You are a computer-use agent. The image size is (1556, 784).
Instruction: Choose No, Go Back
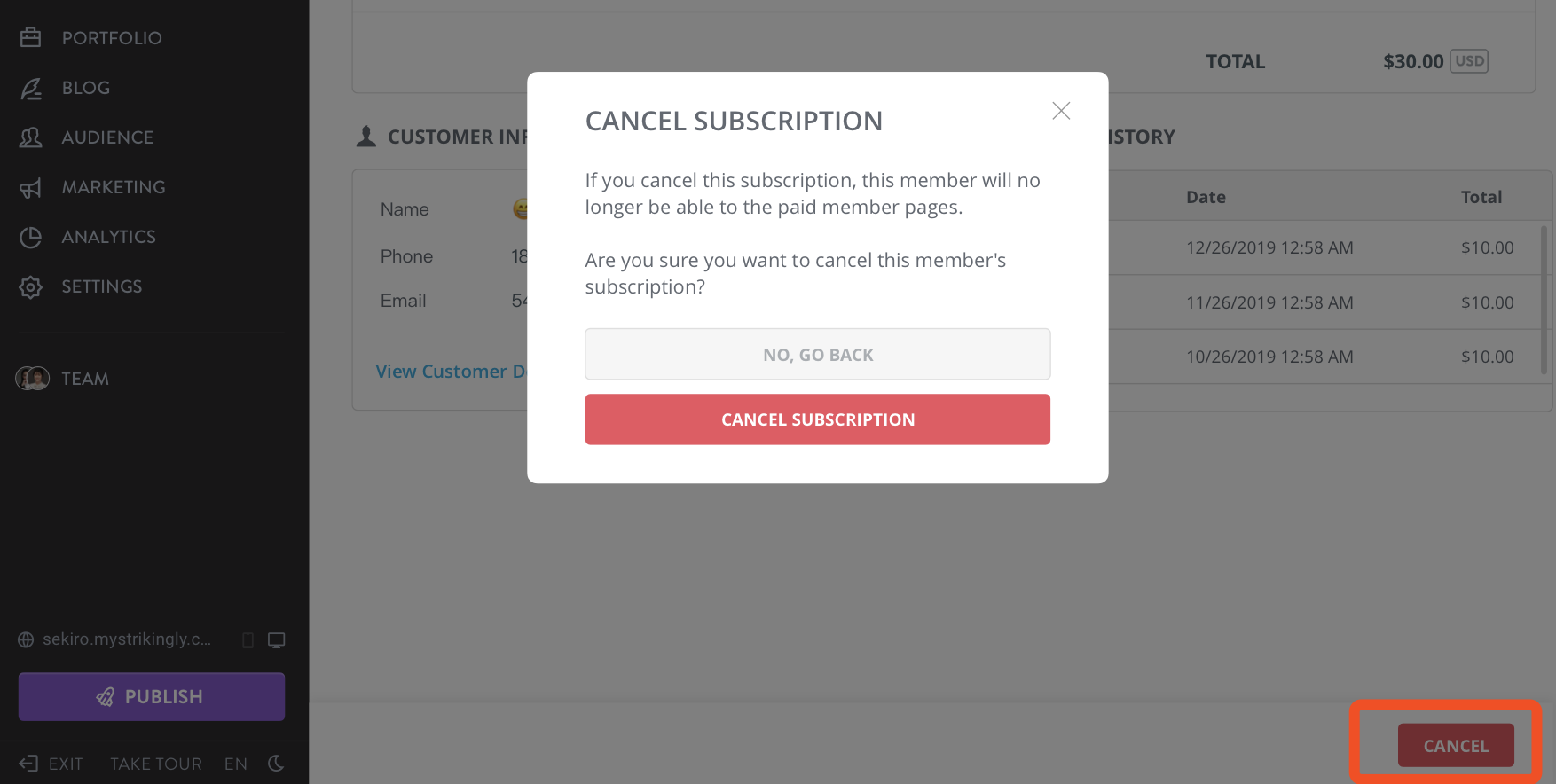click(x=818, y=355)
